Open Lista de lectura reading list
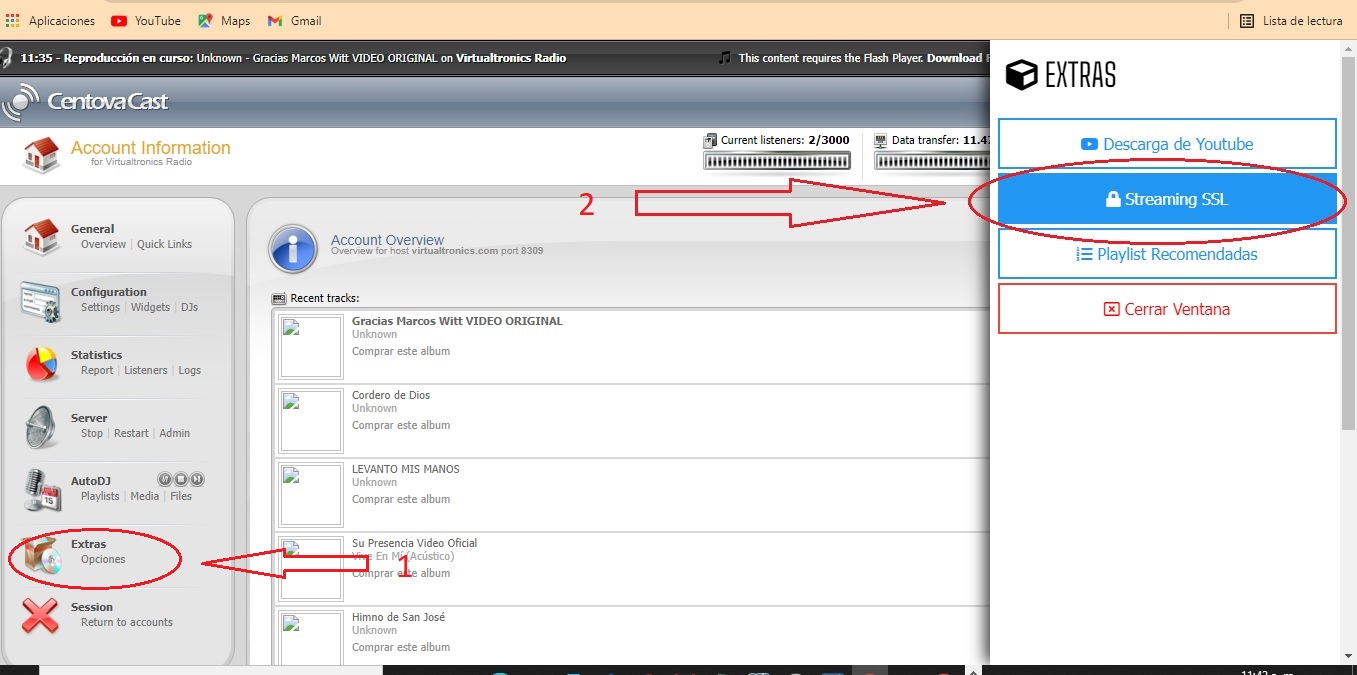The width and height of the screenshot is (1357, 675). [x=1291, y=20]
